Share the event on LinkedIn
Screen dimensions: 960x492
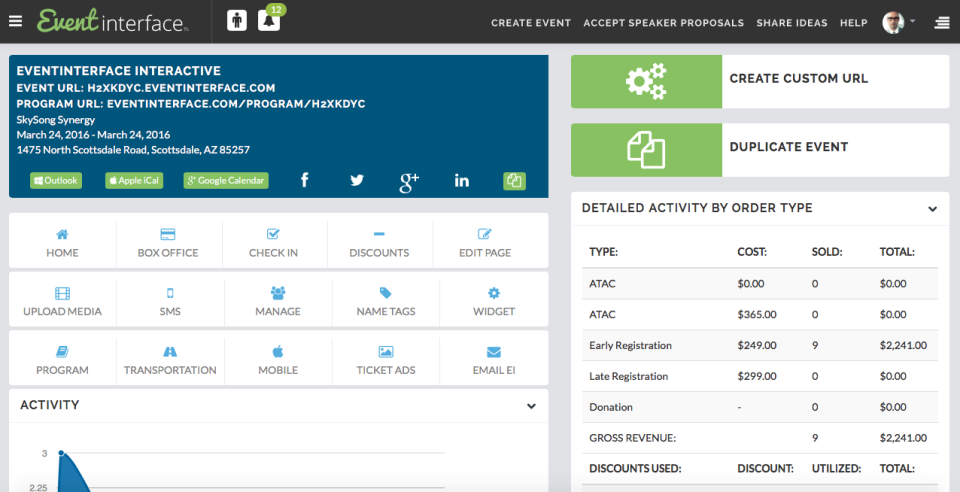tap(462, 181)
